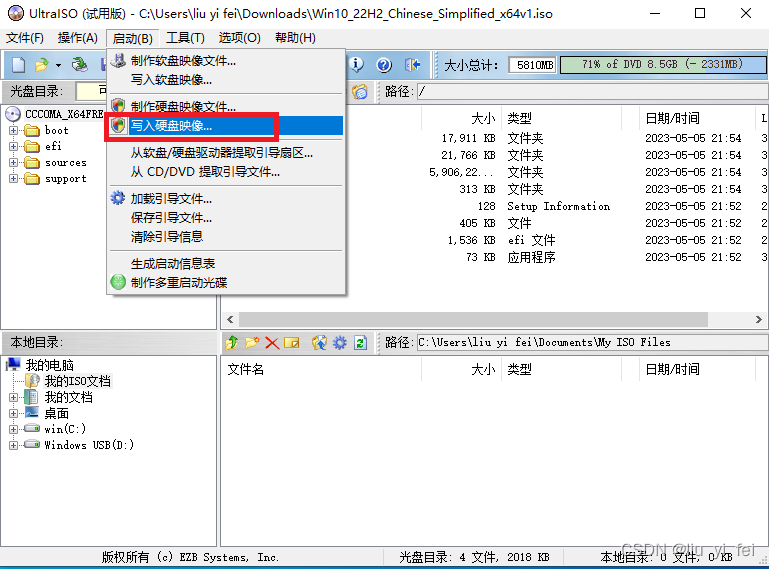Viewport: 769px width, 569px height.
Task: Click the Open CD/DVD drive toolbar icon
Action: click(79, 65)
